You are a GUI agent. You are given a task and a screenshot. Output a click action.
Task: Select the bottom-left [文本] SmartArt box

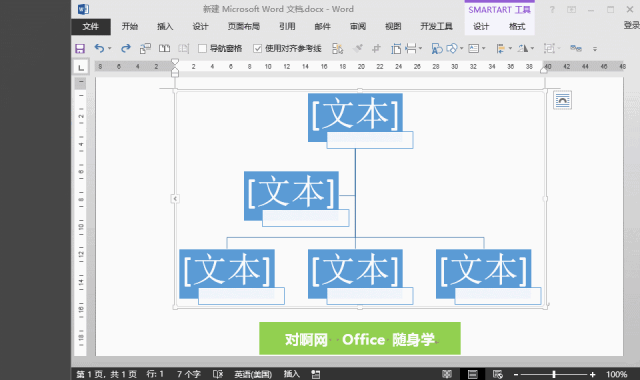pyautogui.click(x=227, y=273)
